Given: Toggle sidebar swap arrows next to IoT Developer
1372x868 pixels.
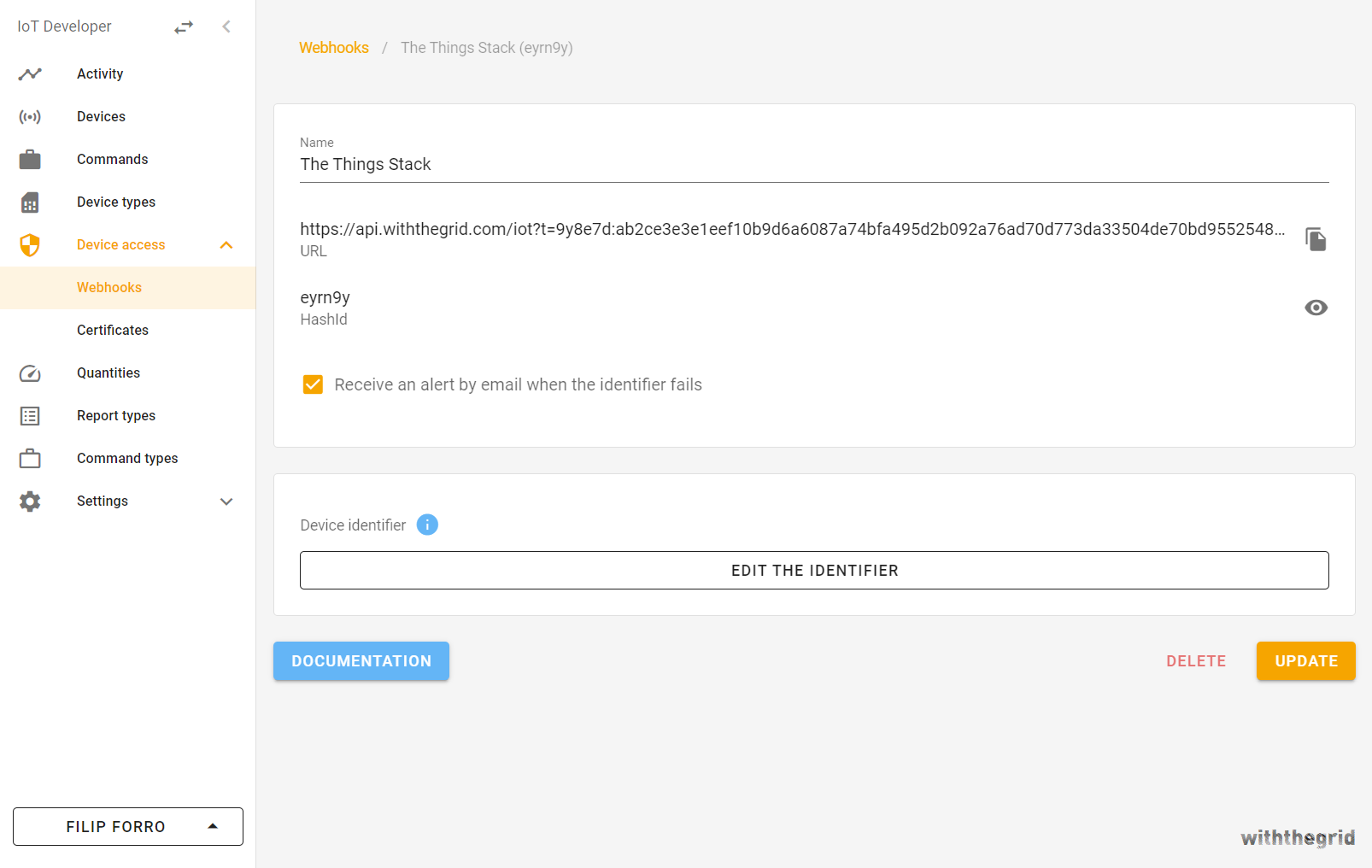Looking at the screenshot, I should [183, 26].
